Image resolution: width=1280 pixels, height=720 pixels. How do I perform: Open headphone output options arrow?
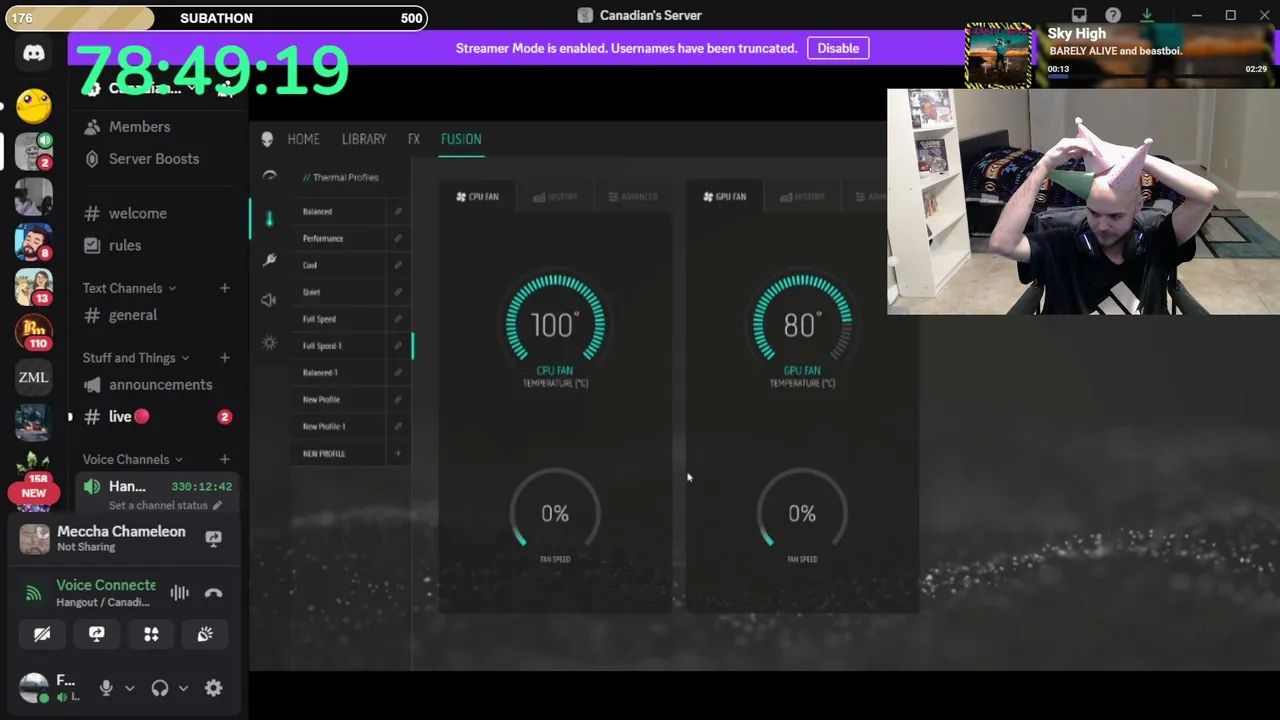tap(183, 688)
